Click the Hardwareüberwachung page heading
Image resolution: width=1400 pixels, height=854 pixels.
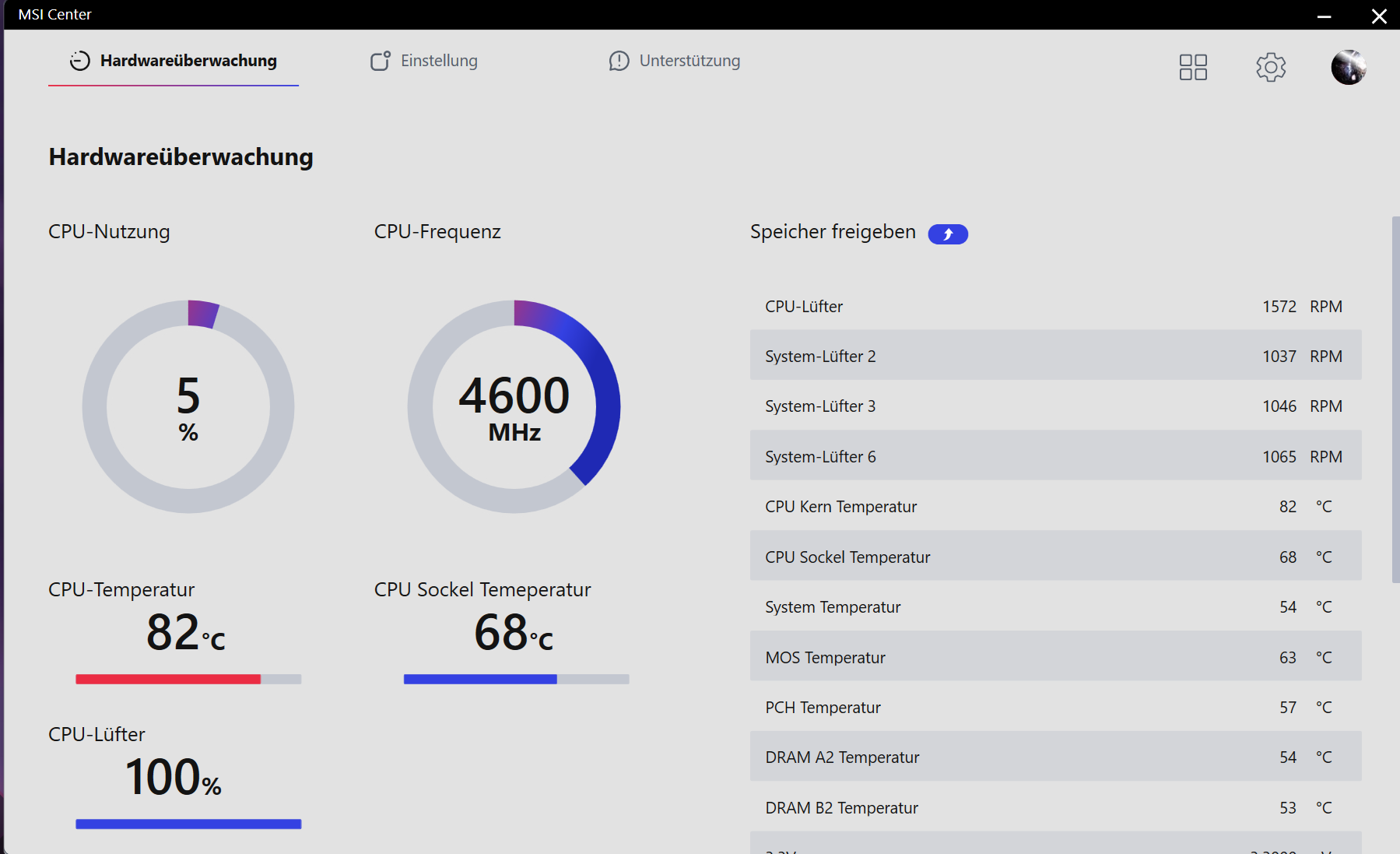(x=181, y=157)
